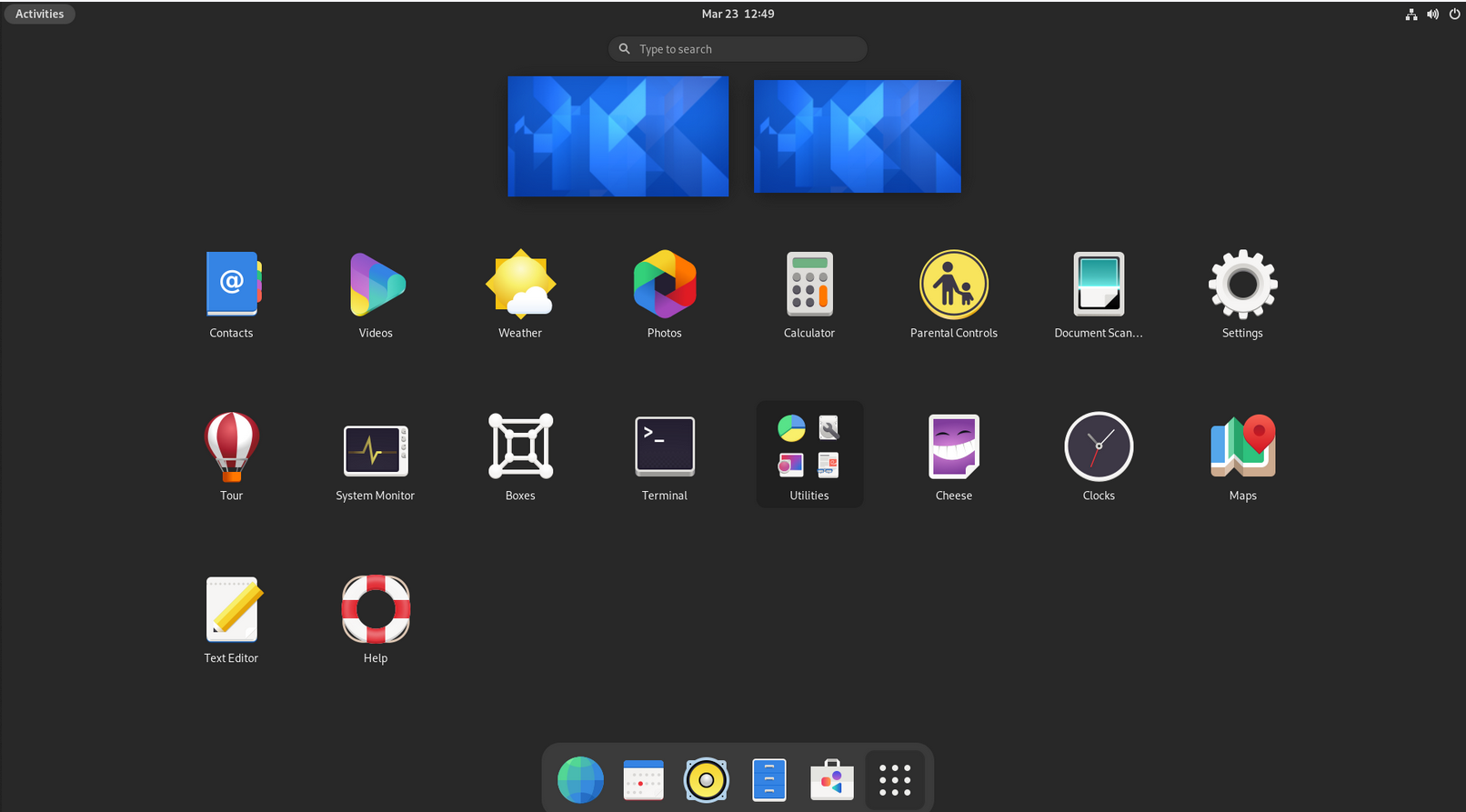Screen dimensions: 1466x812
Task: Switch to the second workspace thumbnail
Action: tap(857, 136)
